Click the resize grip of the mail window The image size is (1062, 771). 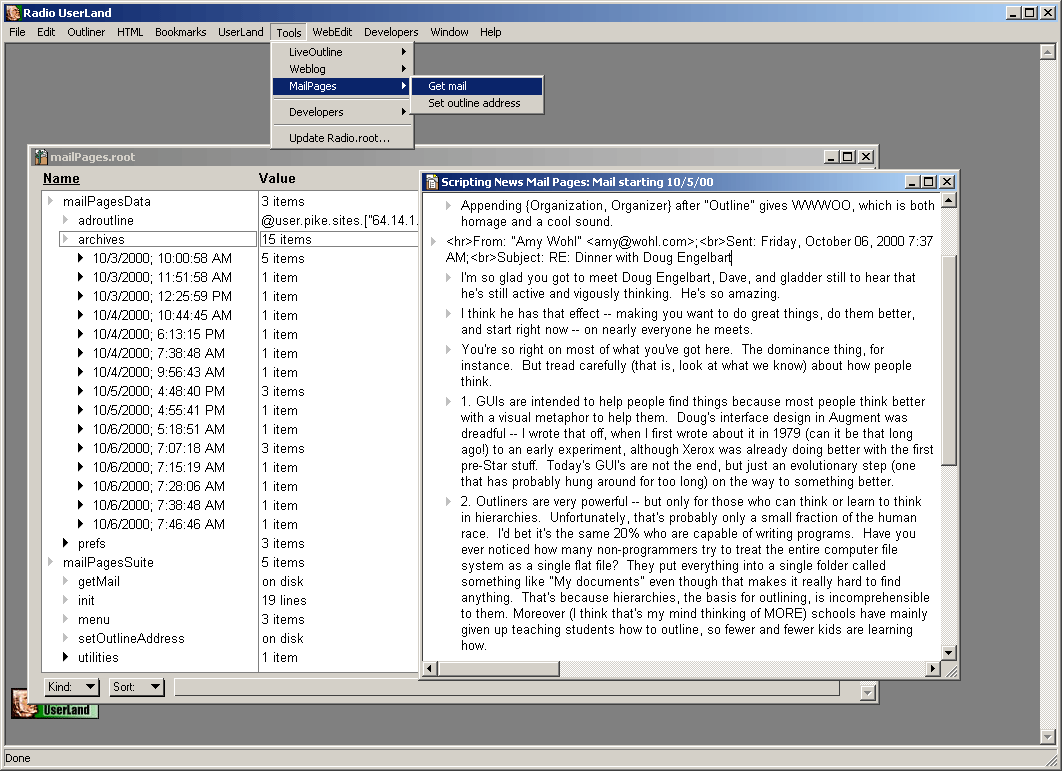(949, 670)
